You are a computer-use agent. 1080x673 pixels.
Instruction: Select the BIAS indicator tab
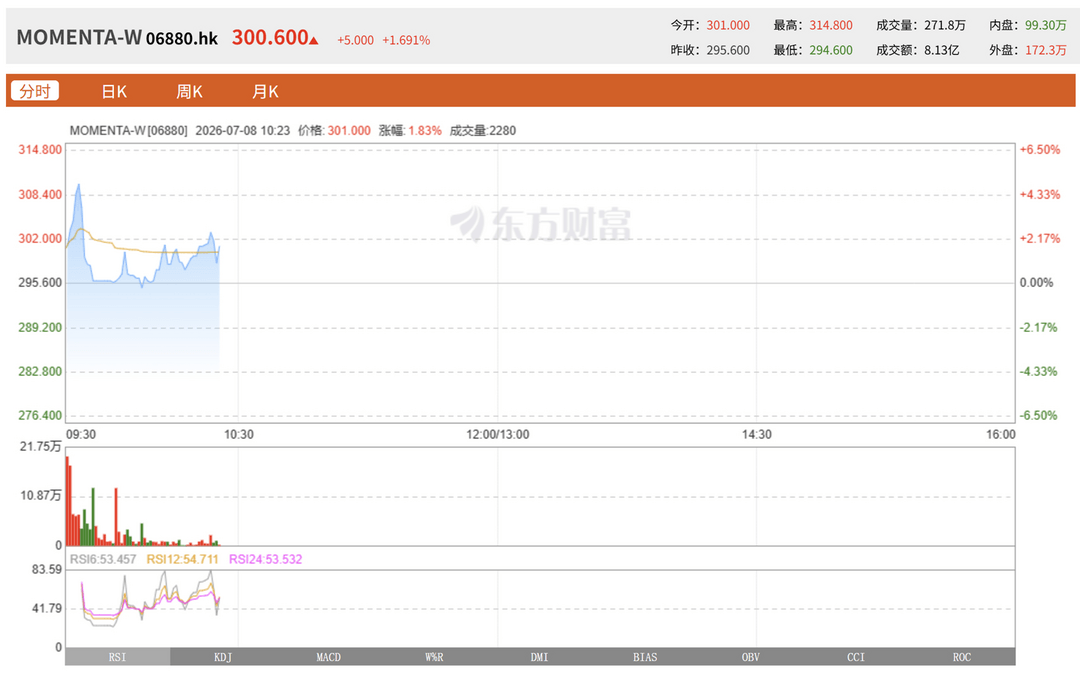pos(645,657)
